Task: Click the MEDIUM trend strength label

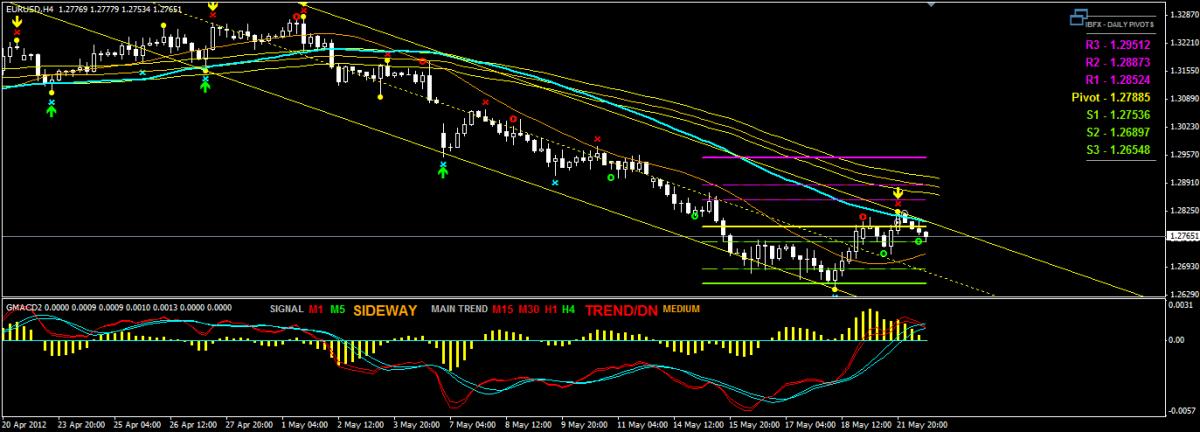Action: click(x=680, y=309)
